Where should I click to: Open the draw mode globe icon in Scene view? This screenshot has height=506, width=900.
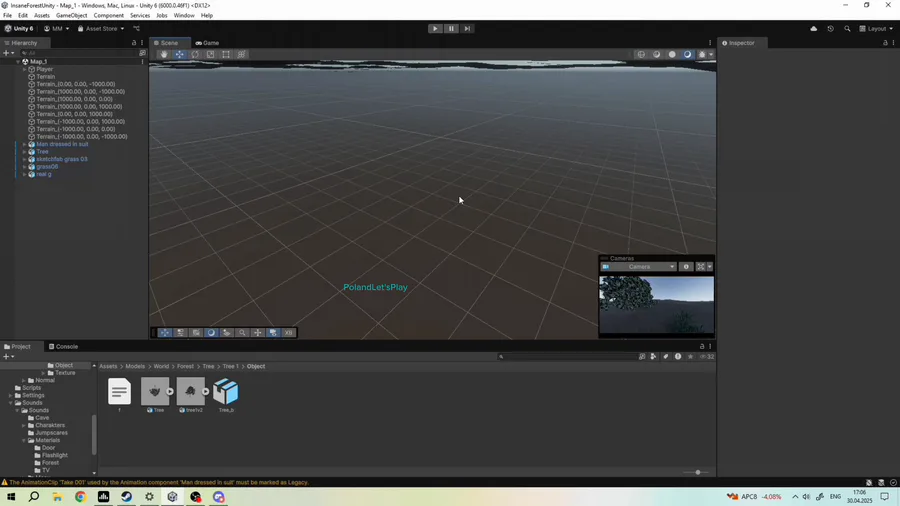click(641, 55)
